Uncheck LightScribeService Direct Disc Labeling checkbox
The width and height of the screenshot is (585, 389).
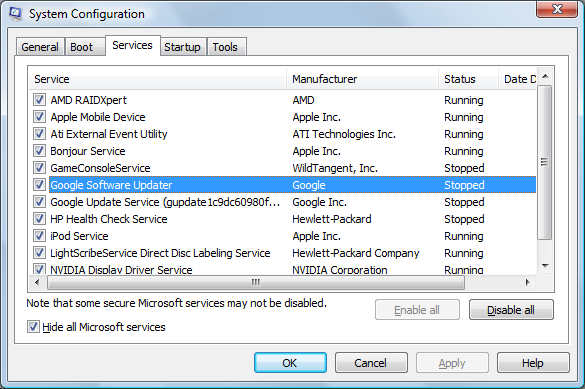point(40,252)
